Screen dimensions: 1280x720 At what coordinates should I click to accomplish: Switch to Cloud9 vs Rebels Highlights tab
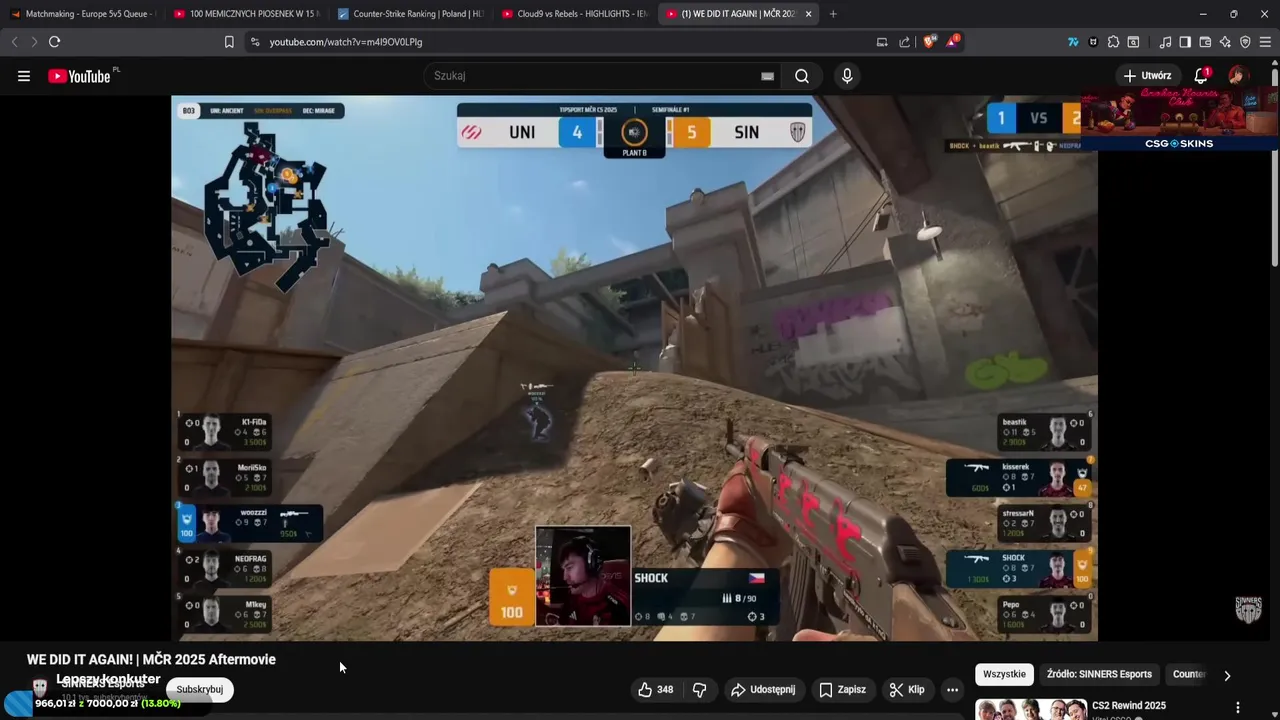[x=574, y=14]
